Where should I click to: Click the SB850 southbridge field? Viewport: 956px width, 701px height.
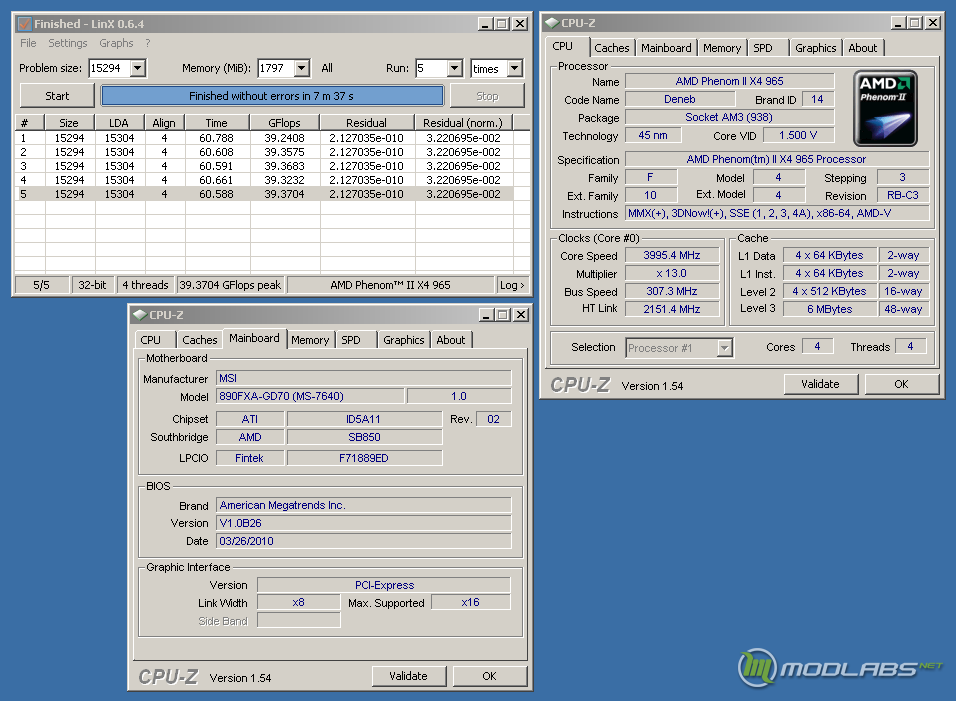tap(365, 437)
